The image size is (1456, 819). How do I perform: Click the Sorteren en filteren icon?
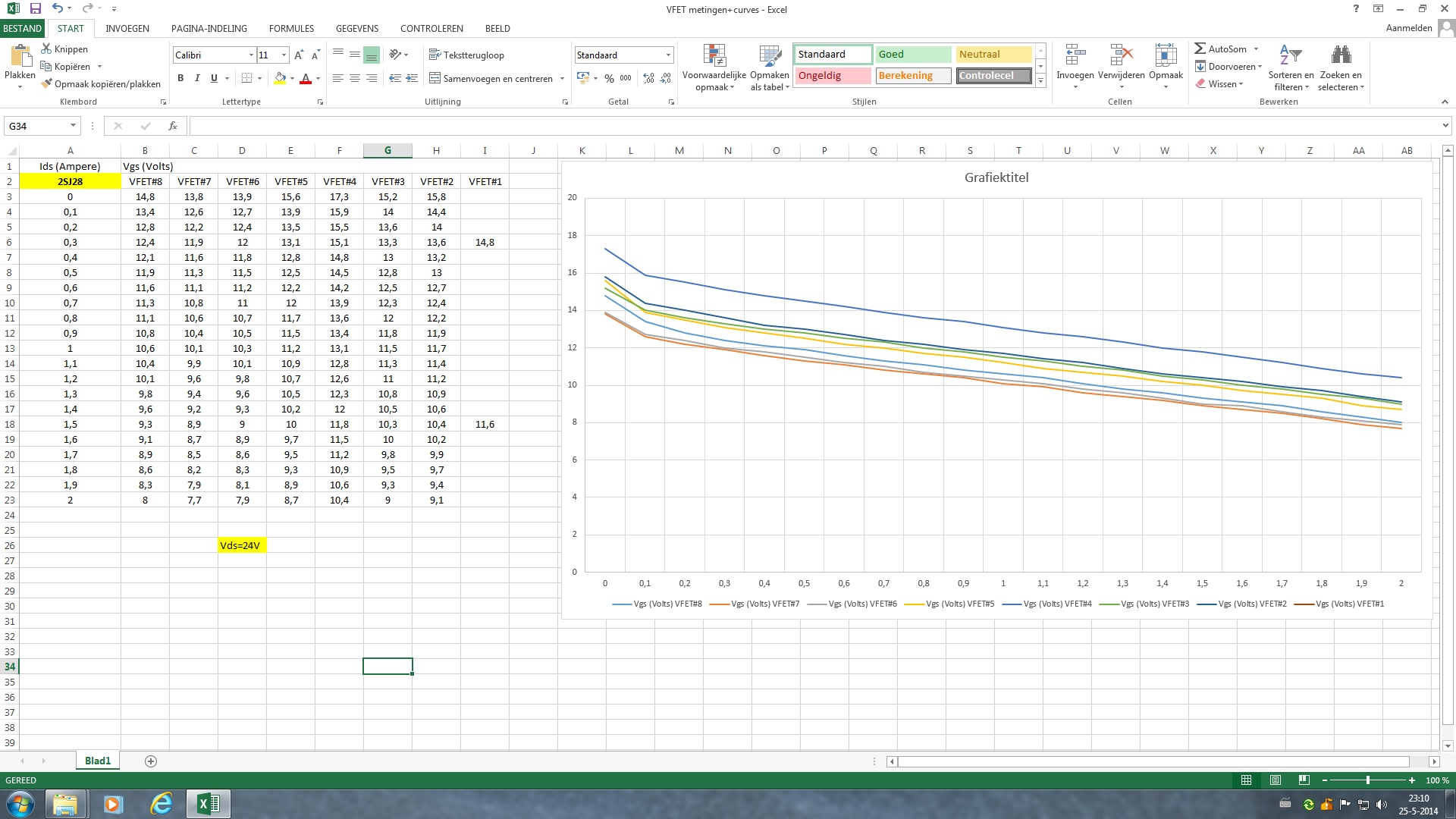tap(1291, 55)
